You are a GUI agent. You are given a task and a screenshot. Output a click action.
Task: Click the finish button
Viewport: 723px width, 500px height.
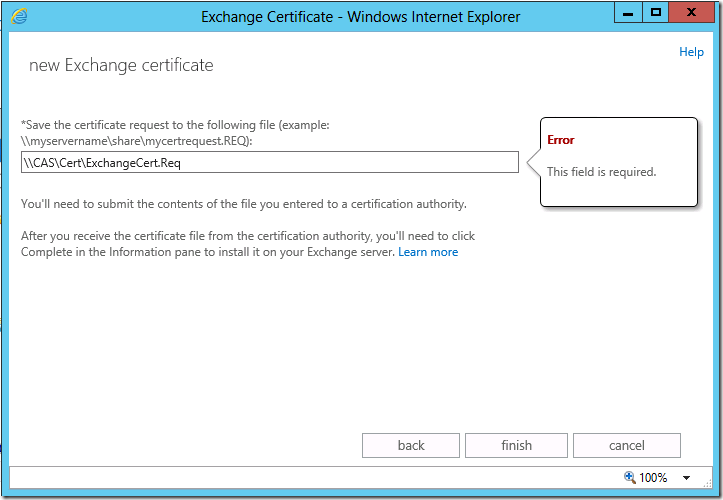516,446
